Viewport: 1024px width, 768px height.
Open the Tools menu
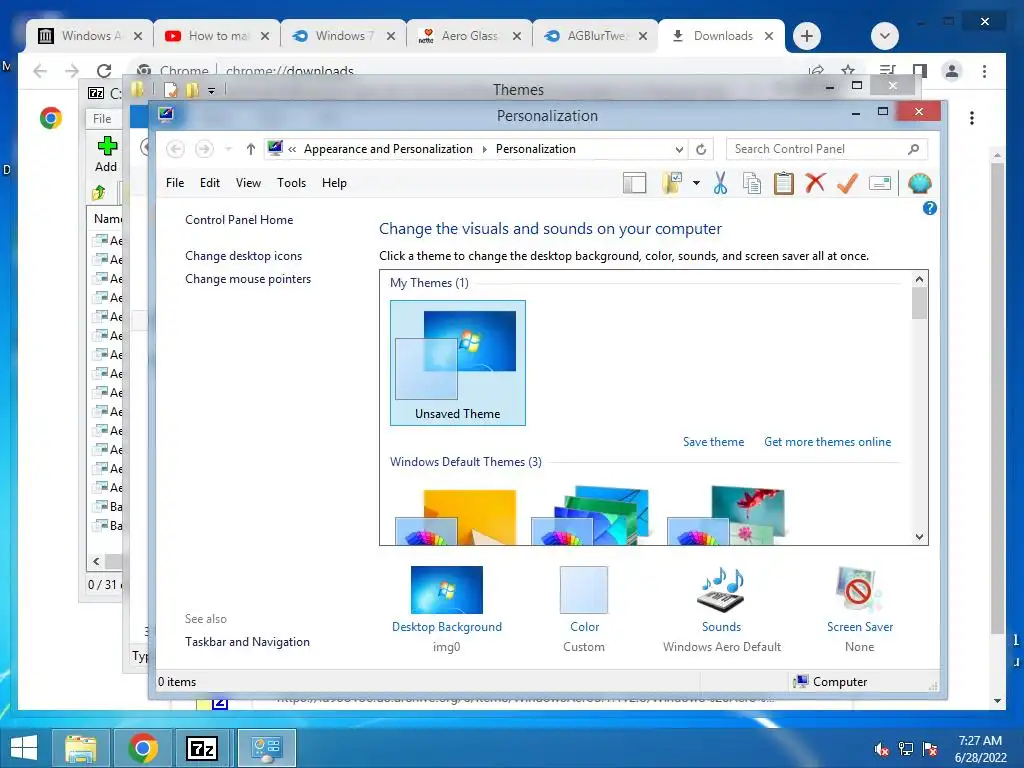[x=291, y=184]
